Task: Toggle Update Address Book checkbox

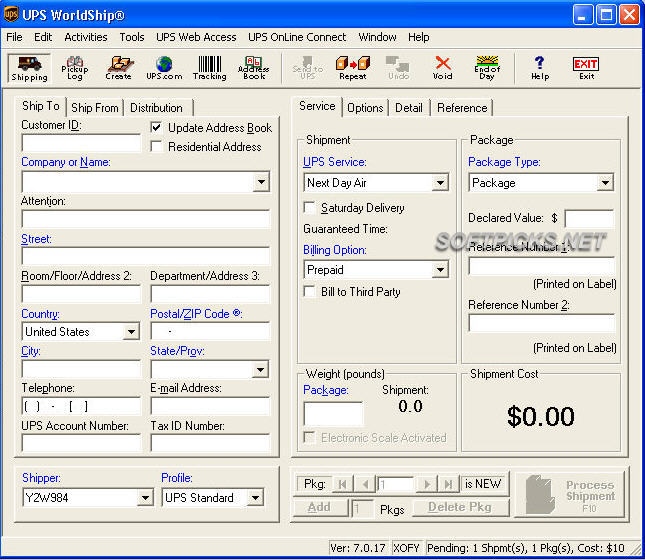Action: click(x=156, y=127)
